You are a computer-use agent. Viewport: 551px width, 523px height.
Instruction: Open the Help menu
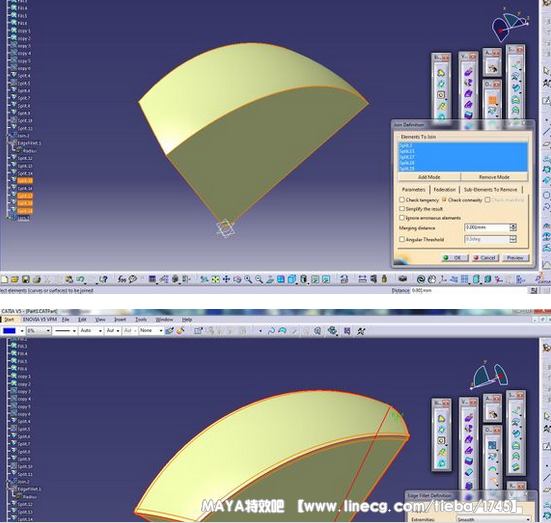[187, 319]
